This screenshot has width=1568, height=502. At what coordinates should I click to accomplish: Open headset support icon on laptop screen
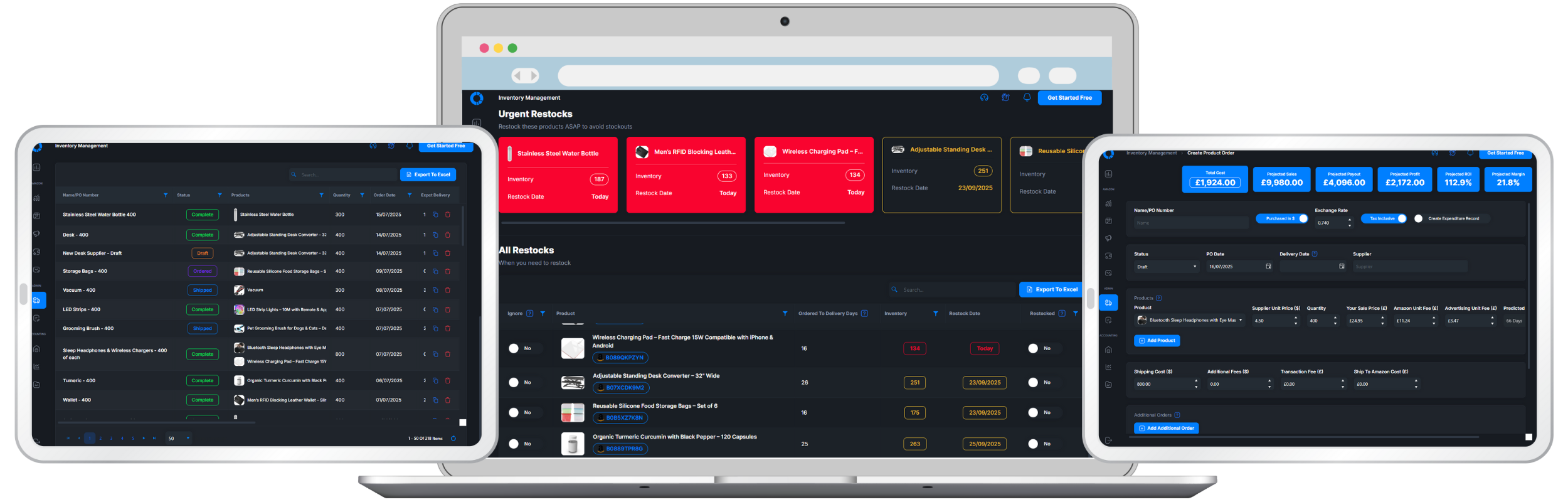(984, 98)
